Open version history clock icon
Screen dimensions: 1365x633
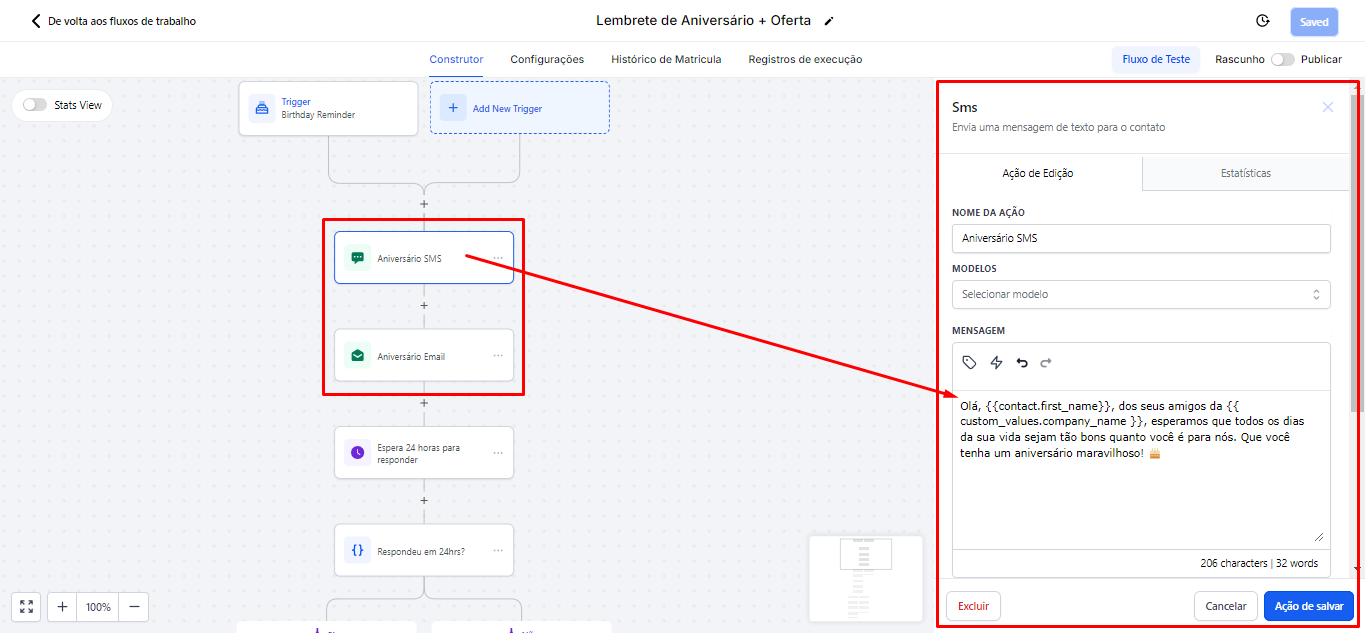pos(1262,21)
